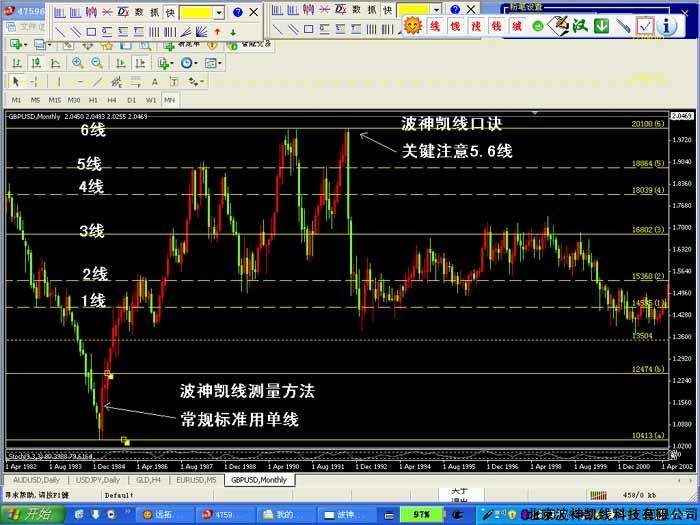
Task: Click the yellow color box in right floating toolbar
Action: pos(414,9)
